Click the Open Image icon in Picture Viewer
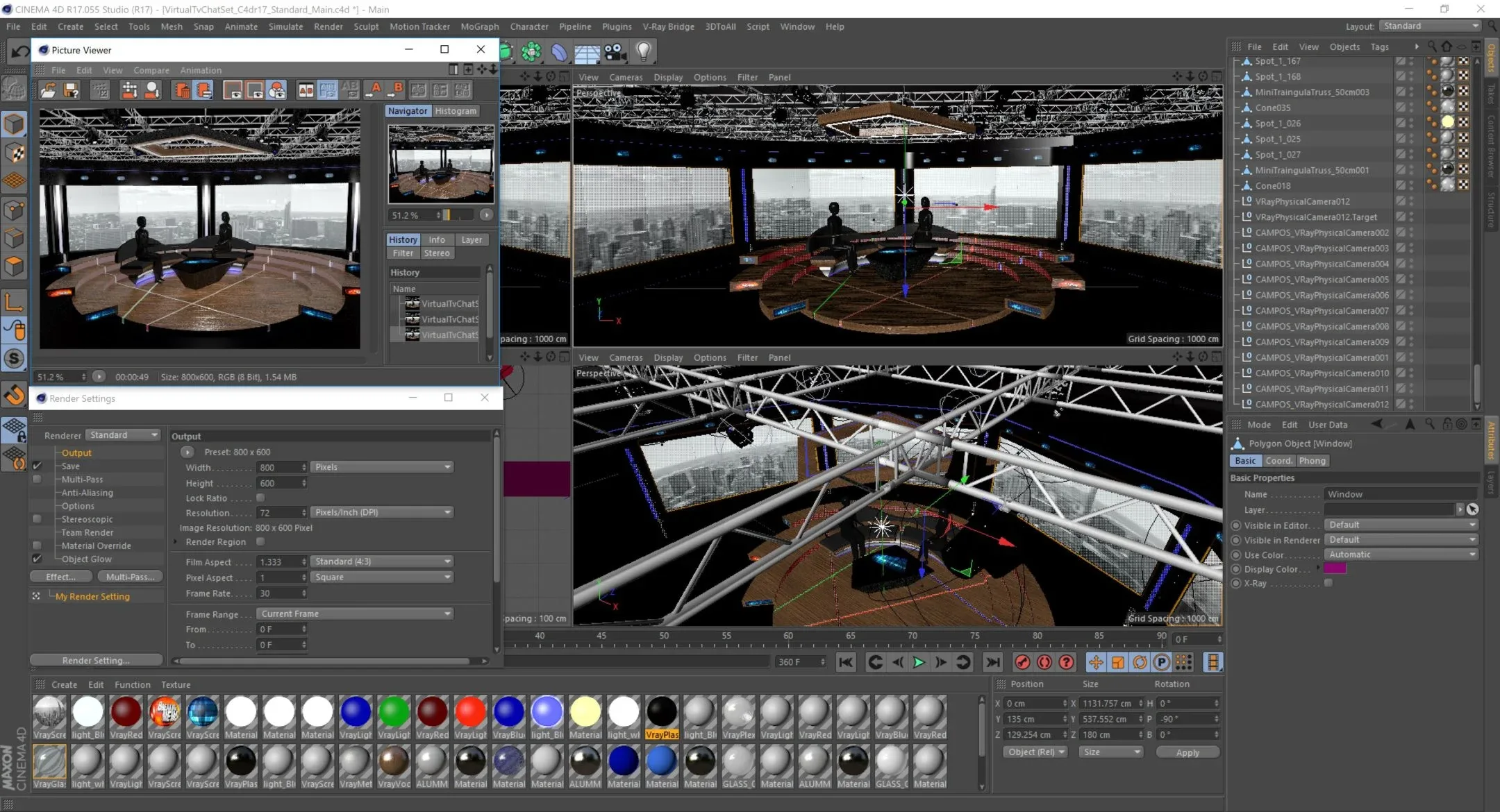Viewport: 1500px width, 812px height. 48,90
